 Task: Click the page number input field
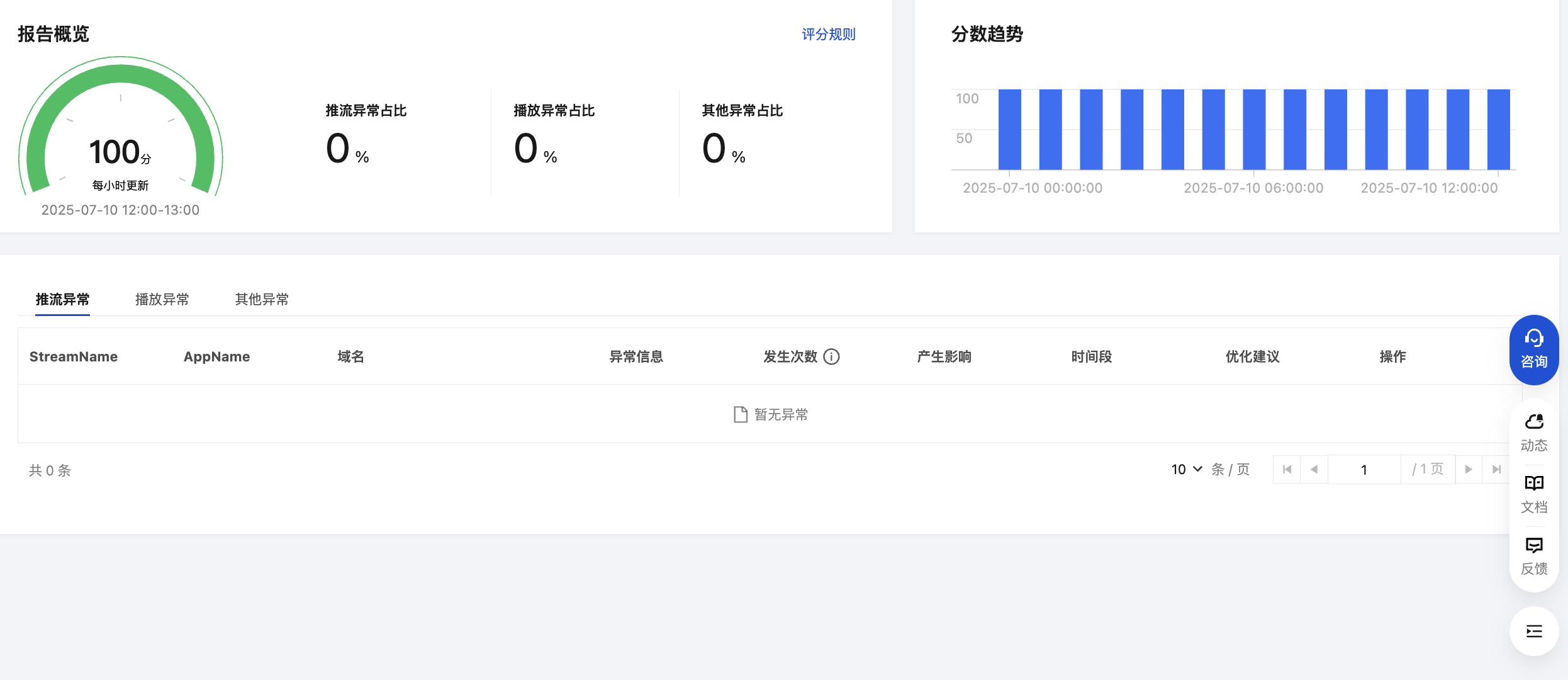pos(1364,470)
